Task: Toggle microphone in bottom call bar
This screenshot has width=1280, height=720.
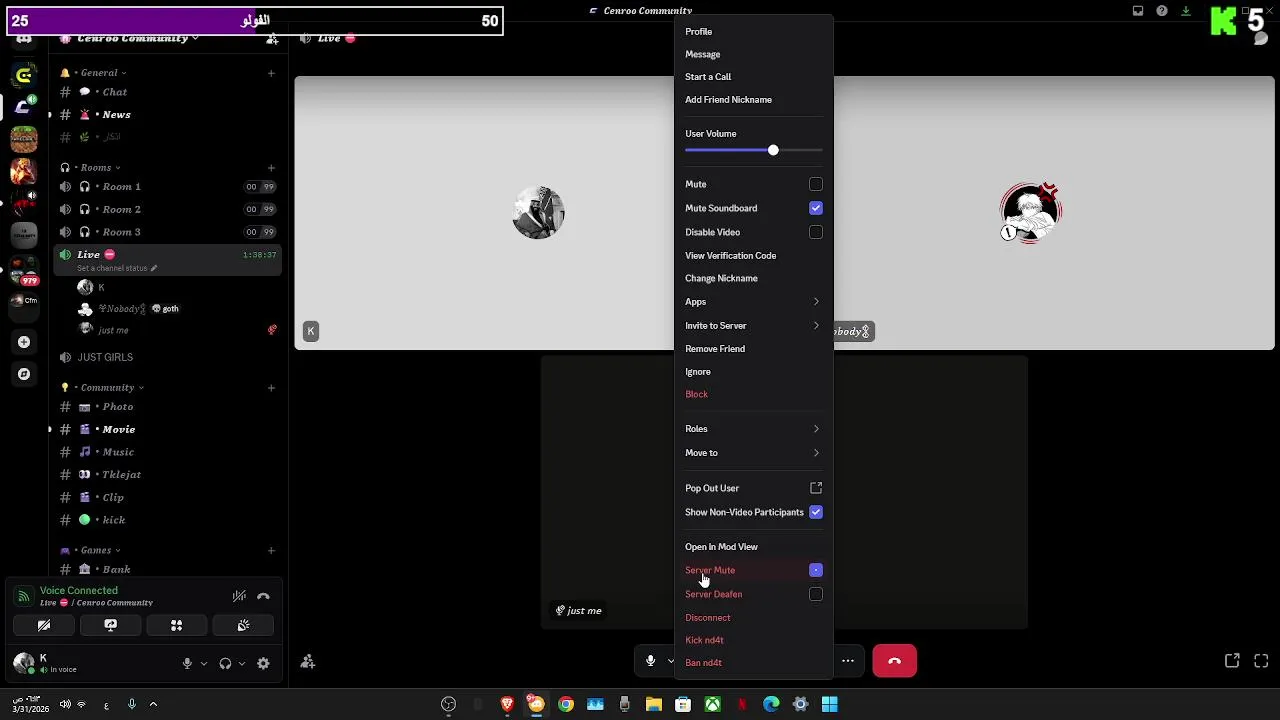Action: [650, 661]
